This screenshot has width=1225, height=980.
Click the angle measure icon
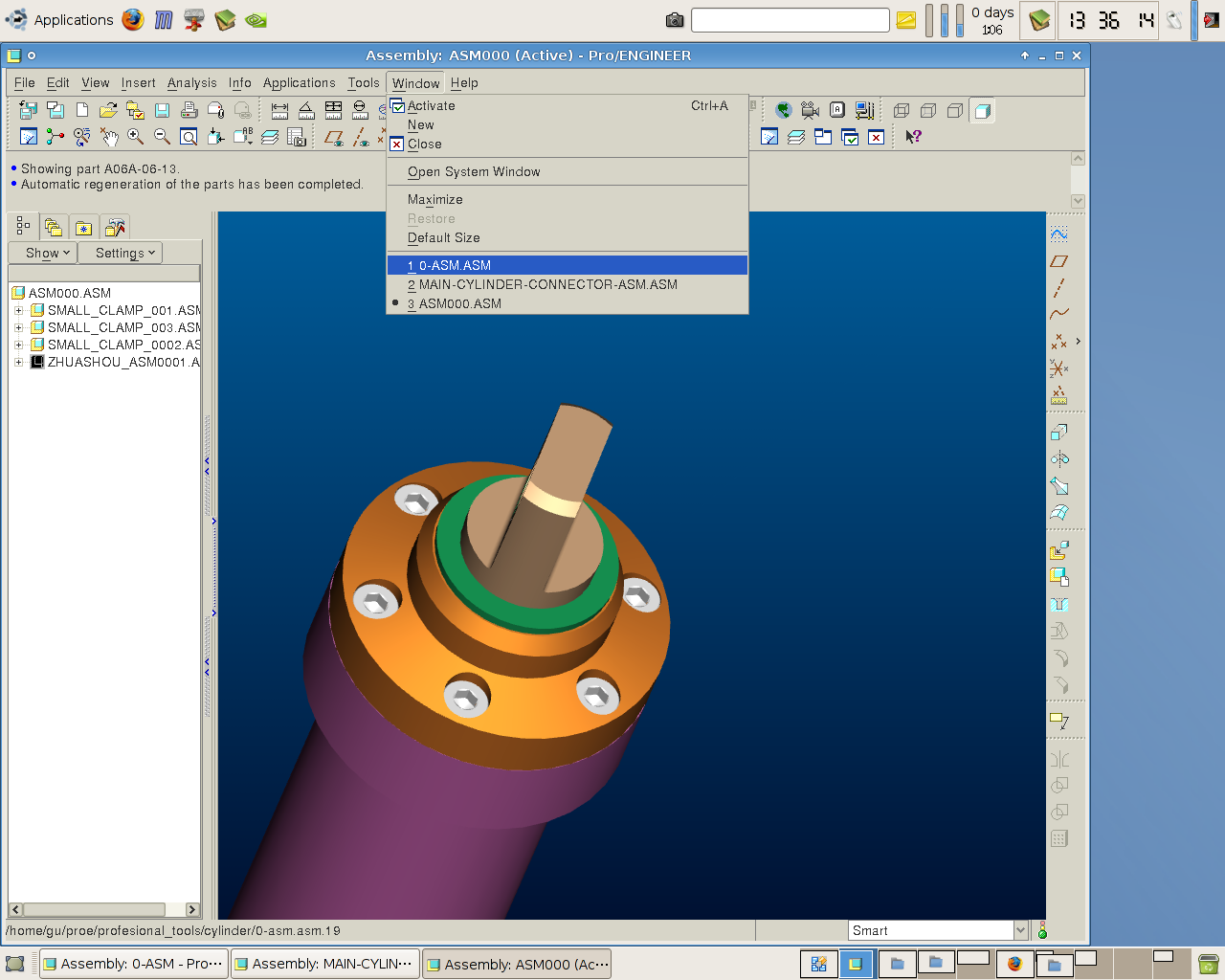306,110
